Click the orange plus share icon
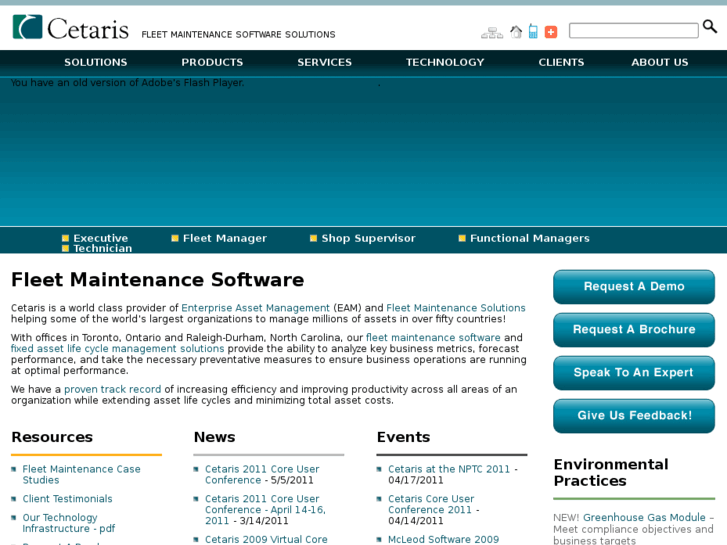The height and width of the screenshot is (545, 727). click(551, 32)
